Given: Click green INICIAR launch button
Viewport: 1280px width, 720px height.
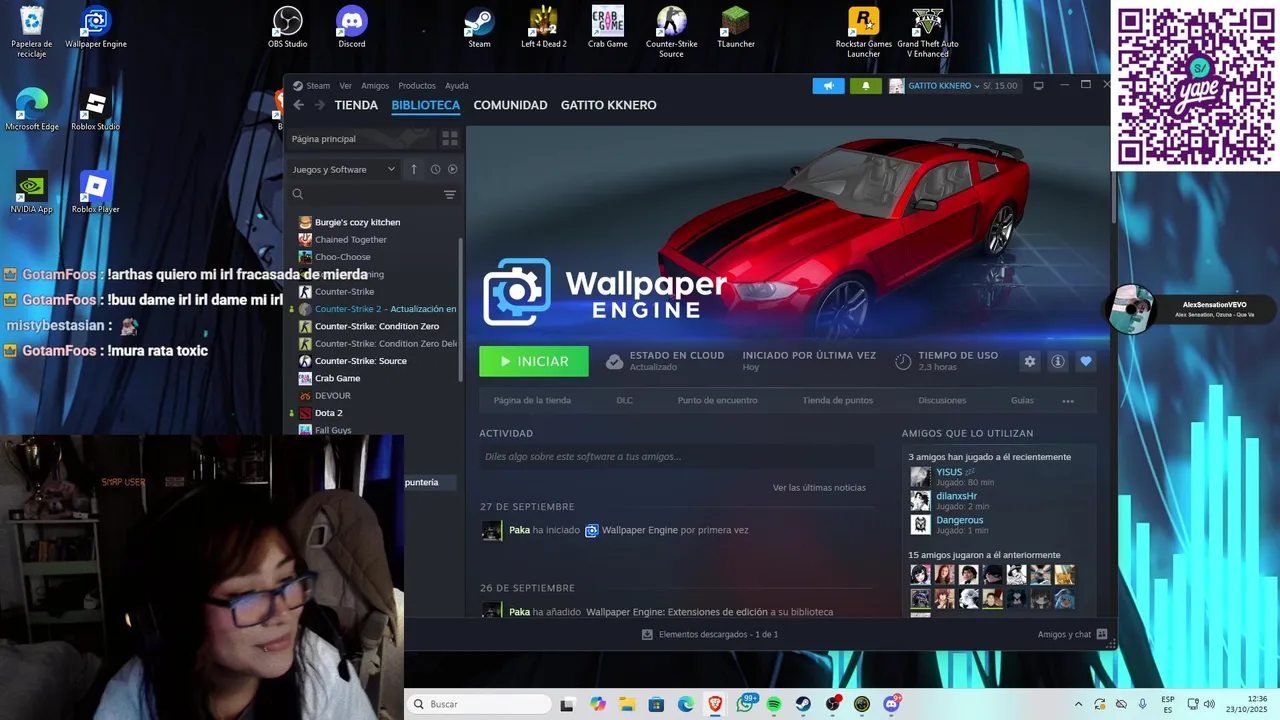Looking at the screenshot, I should (534, 361).
